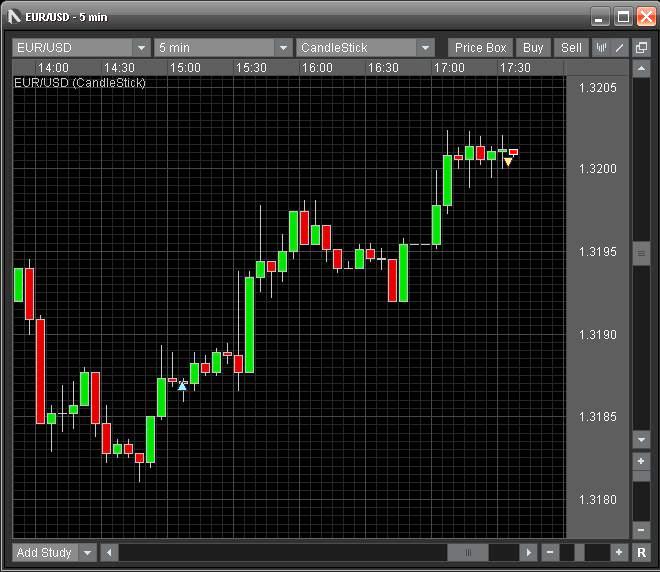Click the vertical zoom out minus button
This screenshot has width=660, height=573.
pyautogui.click(x=641, y=530)
